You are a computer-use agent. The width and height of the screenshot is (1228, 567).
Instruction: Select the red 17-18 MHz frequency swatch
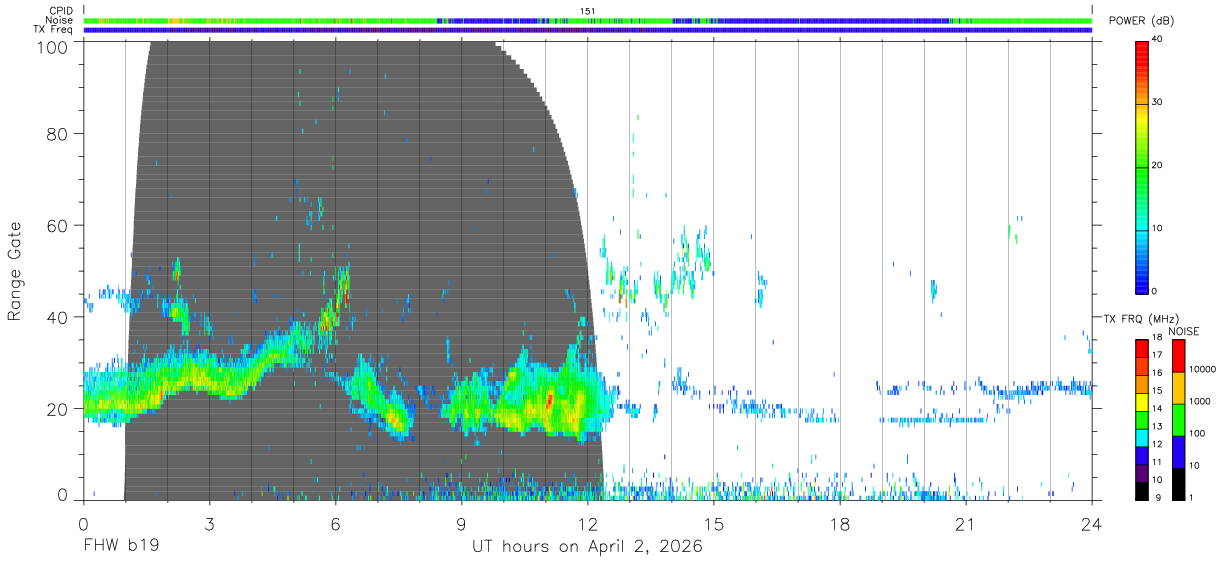click(x=1142, y=348)
